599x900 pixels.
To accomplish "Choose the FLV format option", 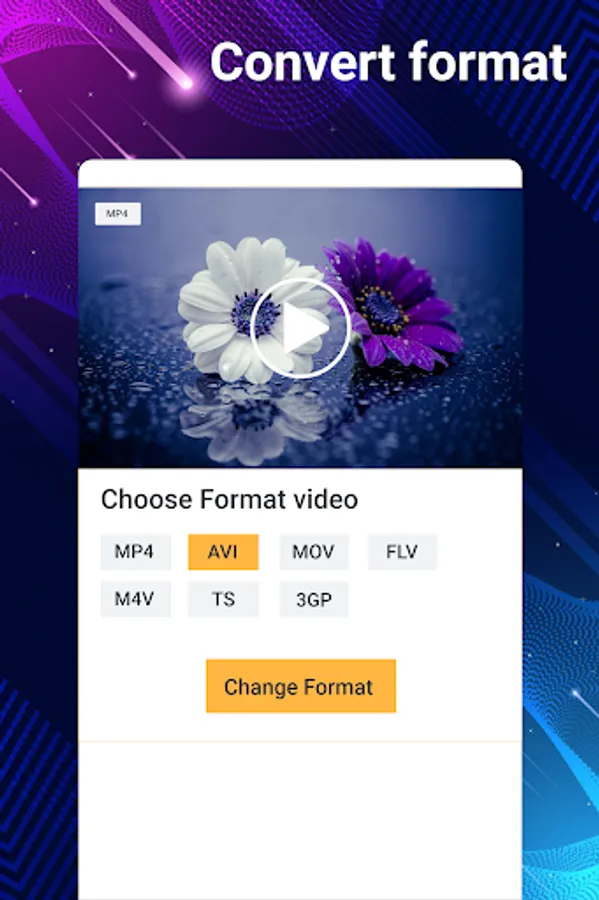I will click(402, 552).
